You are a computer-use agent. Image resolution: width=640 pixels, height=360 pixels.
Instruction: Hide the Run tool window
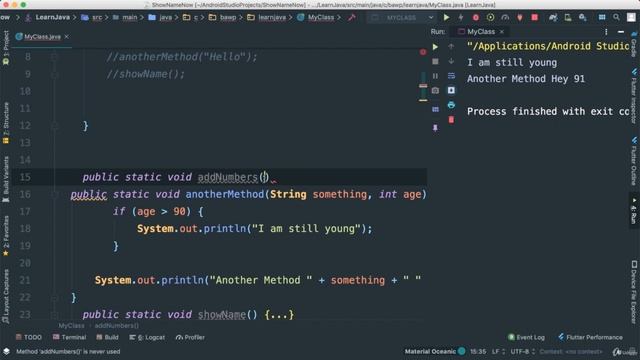click(x=621, y=31)
